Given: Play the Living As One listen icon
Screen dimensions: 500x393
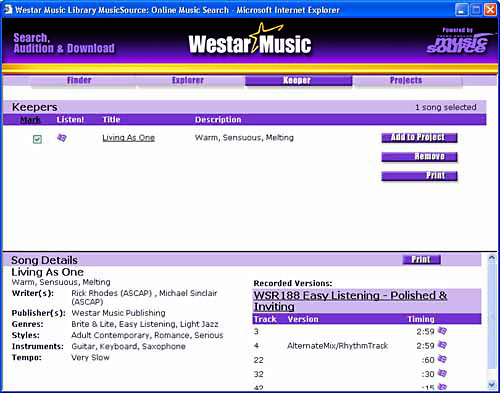Looking at the screenshot, I should 62,138.
